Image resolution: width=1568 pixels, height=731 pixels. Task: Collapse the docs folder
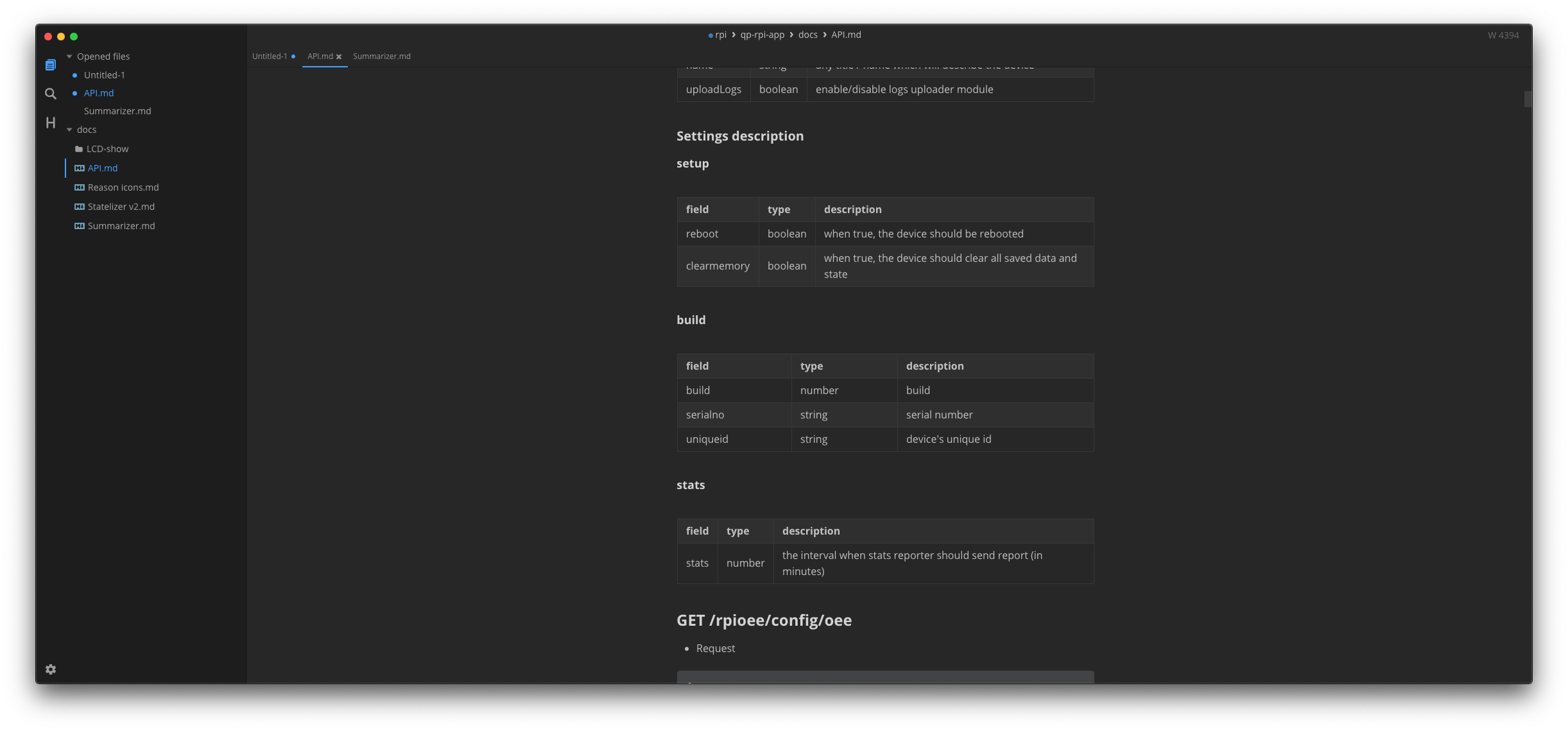coord(71,129)
